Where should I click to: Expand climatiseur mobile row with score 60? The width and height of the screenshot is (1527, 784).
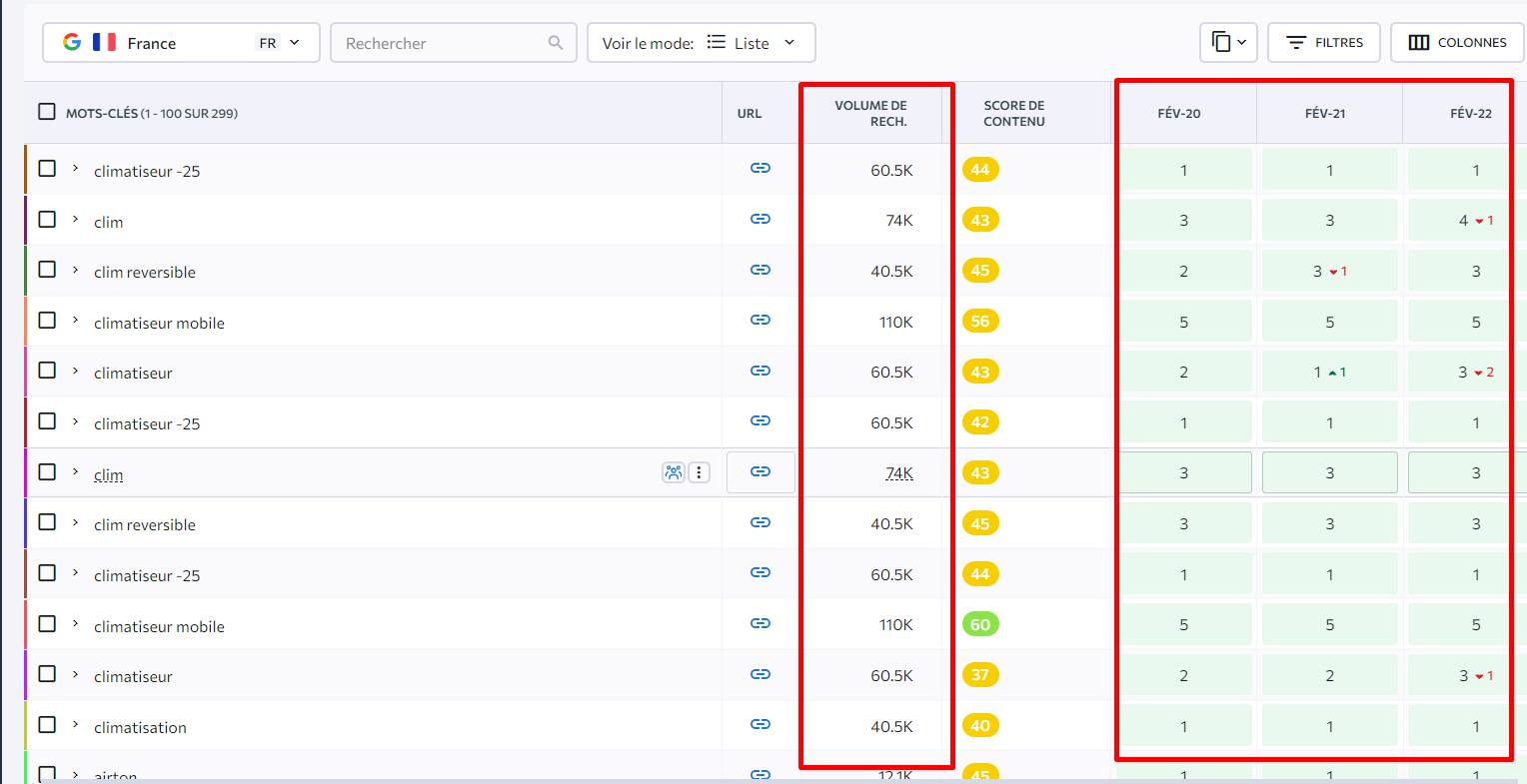75,623
